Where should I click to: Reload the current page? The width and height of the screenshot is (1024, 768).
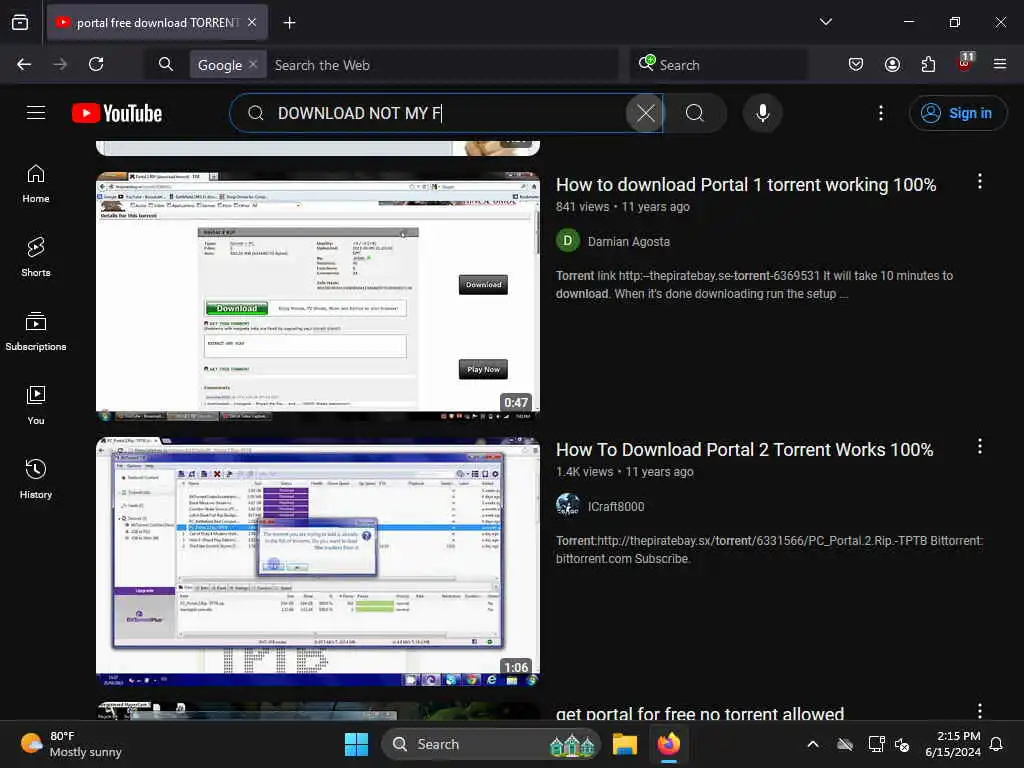click(x=96, y=64)
